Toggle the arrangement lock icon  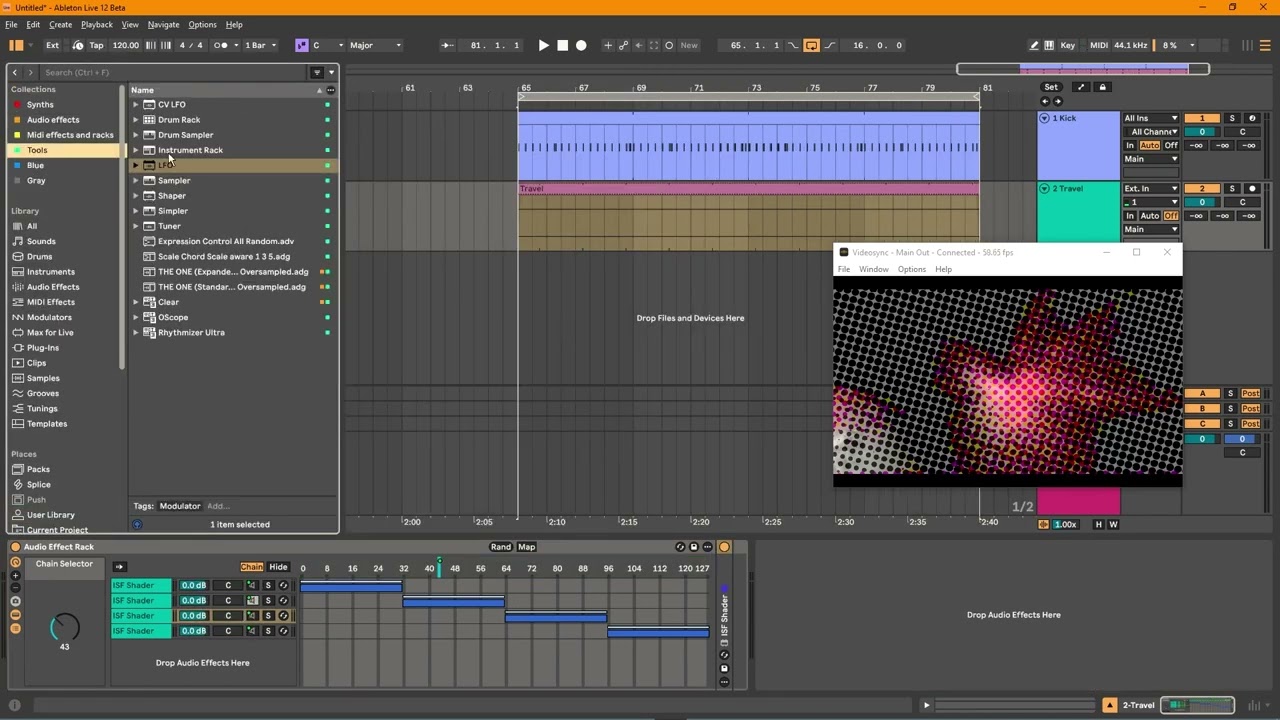click(1103, 87)
